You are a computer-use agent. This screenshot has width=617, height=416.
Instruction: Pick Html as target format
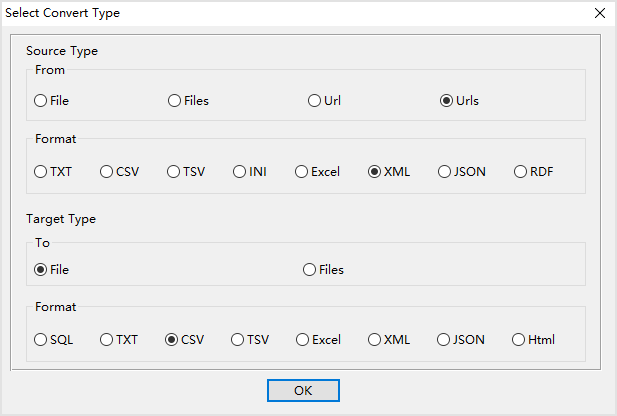click(518, 340)
